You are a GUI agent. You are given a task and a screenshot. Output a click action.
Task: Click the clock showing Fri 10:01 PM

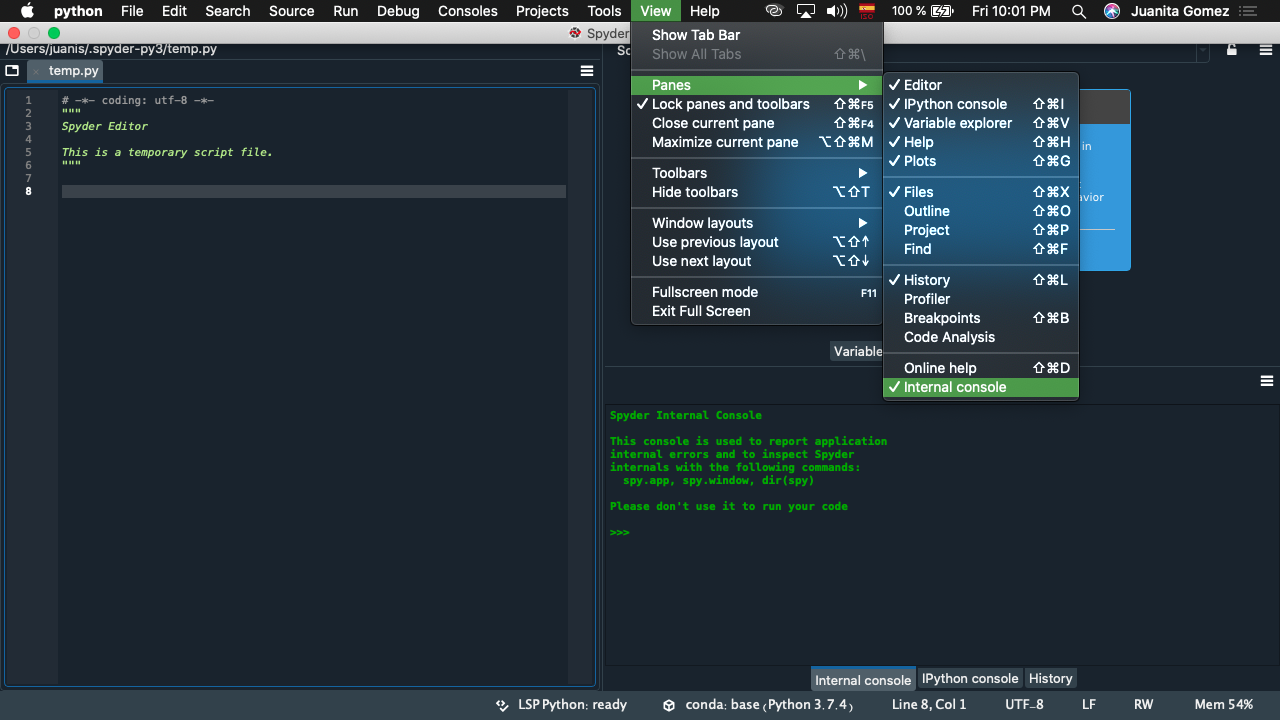(1011, 11)
